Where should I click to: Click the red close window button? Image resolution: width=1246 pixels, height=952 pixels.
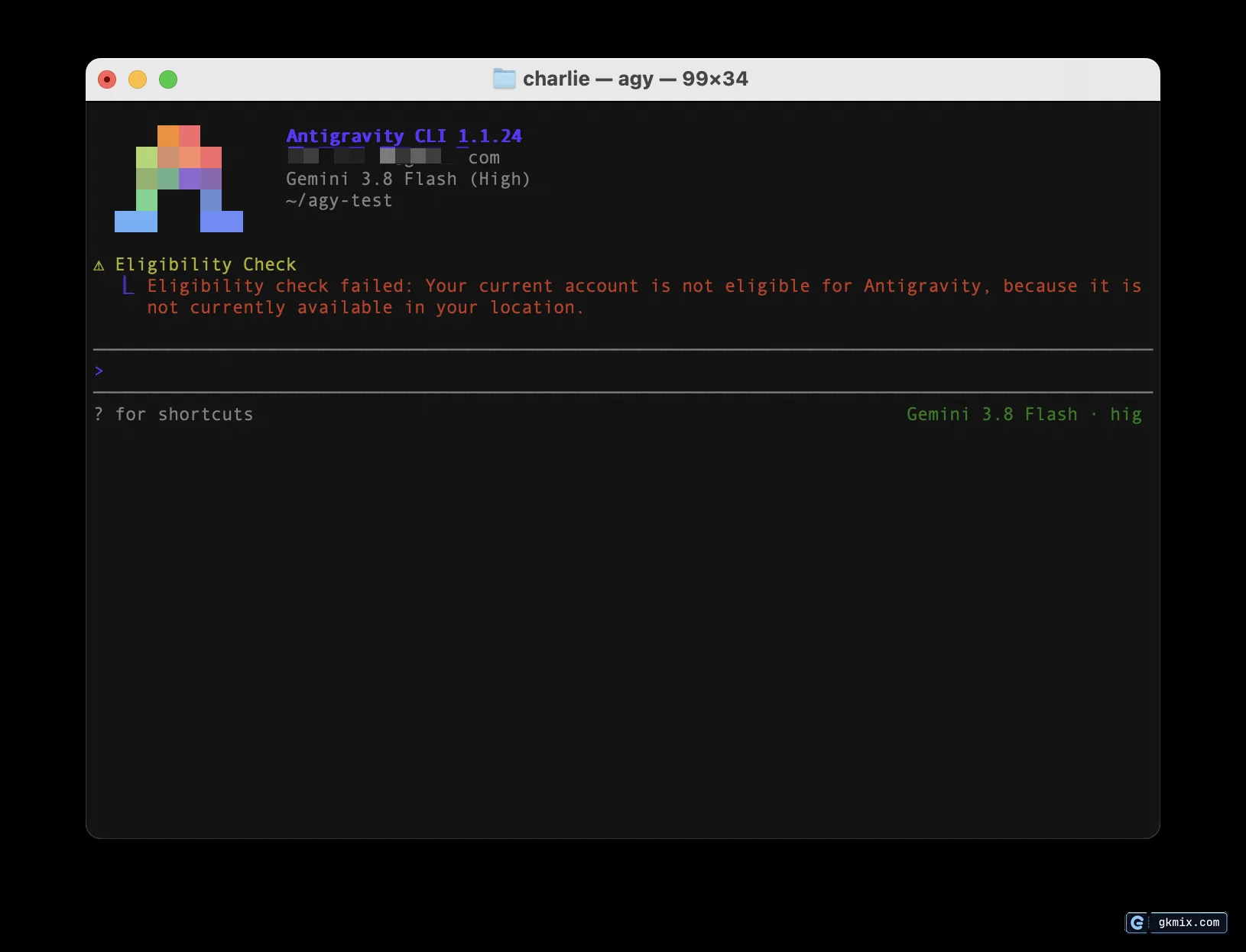coord(107,79)
